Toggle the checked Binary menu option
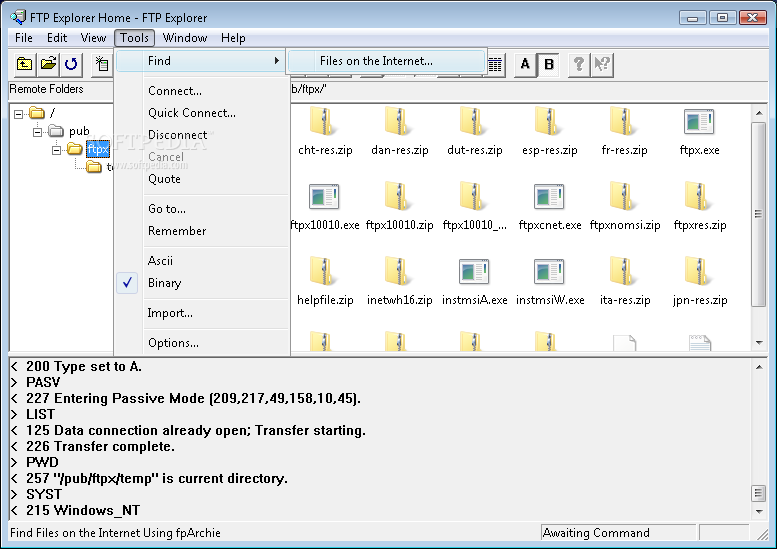Image resolution: width=777 pixels, height=549 pixels. (x=202, y=283)
